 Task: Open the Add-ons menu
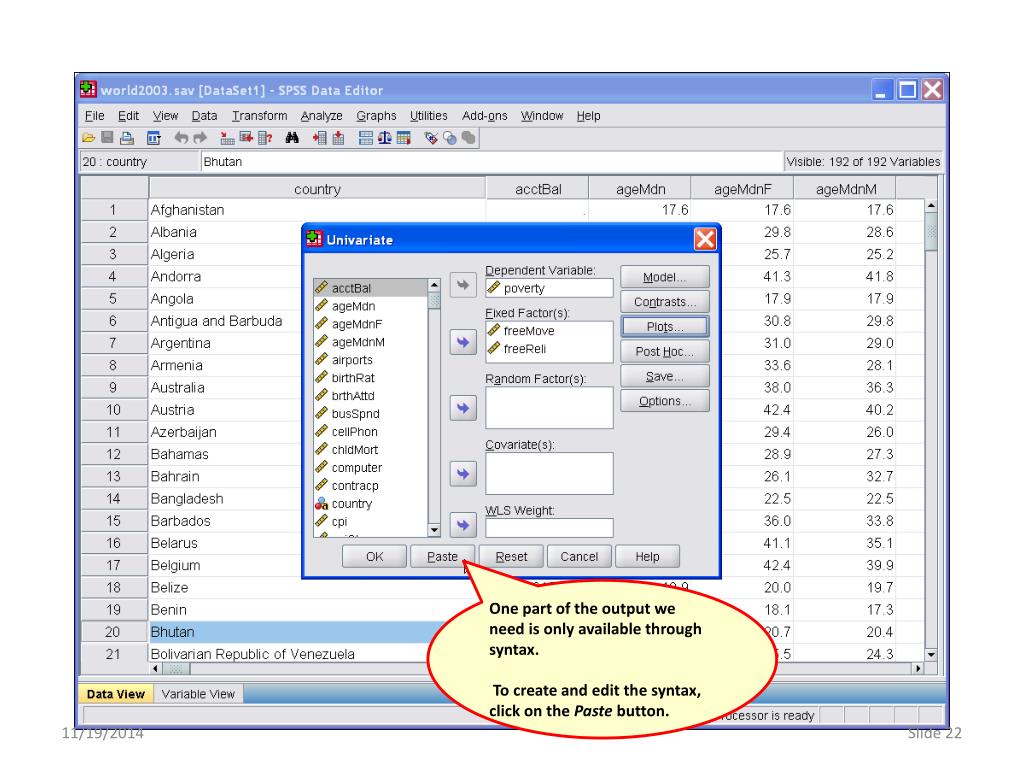click(485, 116)
